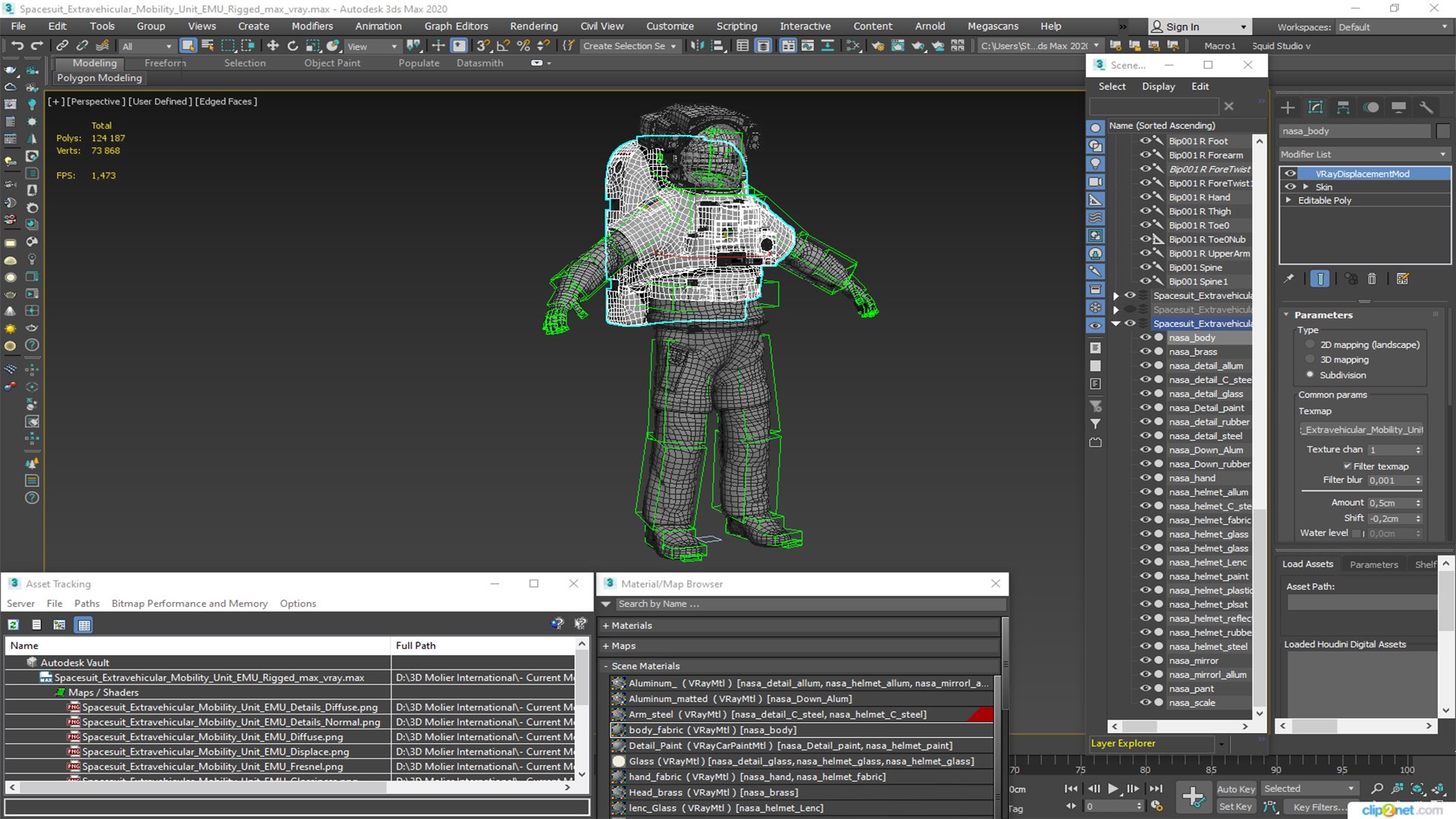Click Configure Modifier Sets icon
The image size is (1456, 819).
point(1403,279)
